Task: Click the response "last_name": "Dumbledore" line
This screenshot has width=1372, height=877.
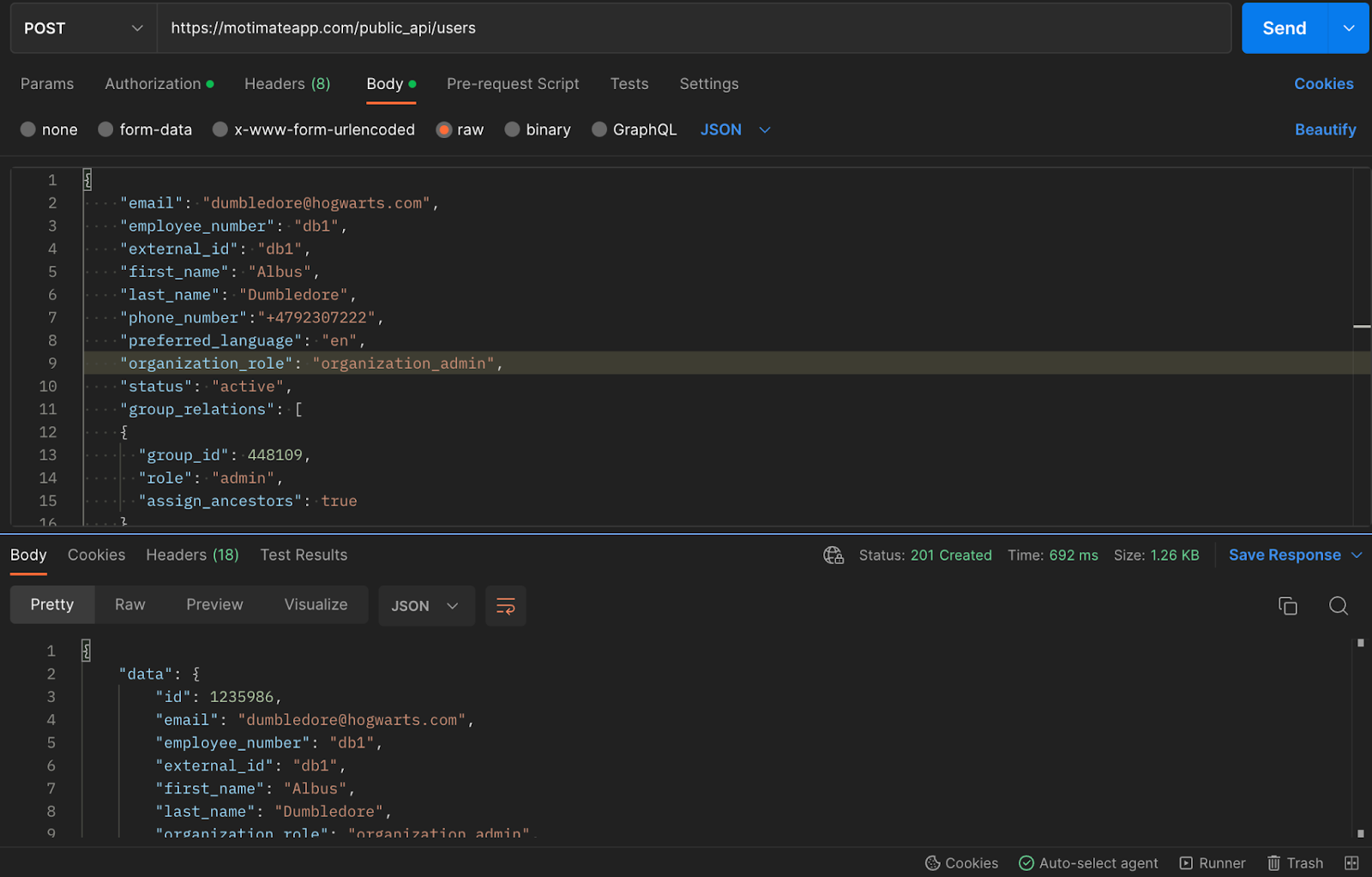Action: (x=274, y=812)
